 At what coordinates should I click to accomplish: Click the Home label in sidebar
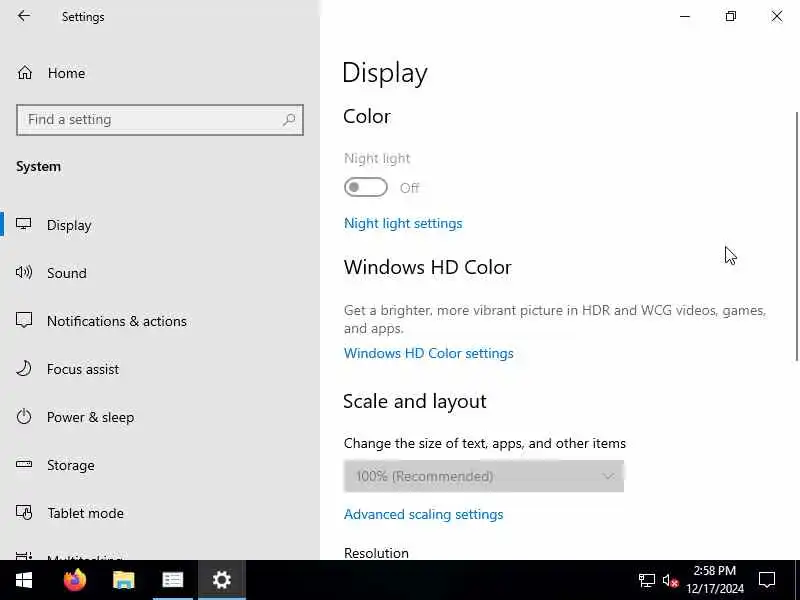pyautogui.click(x=66, y=73)
